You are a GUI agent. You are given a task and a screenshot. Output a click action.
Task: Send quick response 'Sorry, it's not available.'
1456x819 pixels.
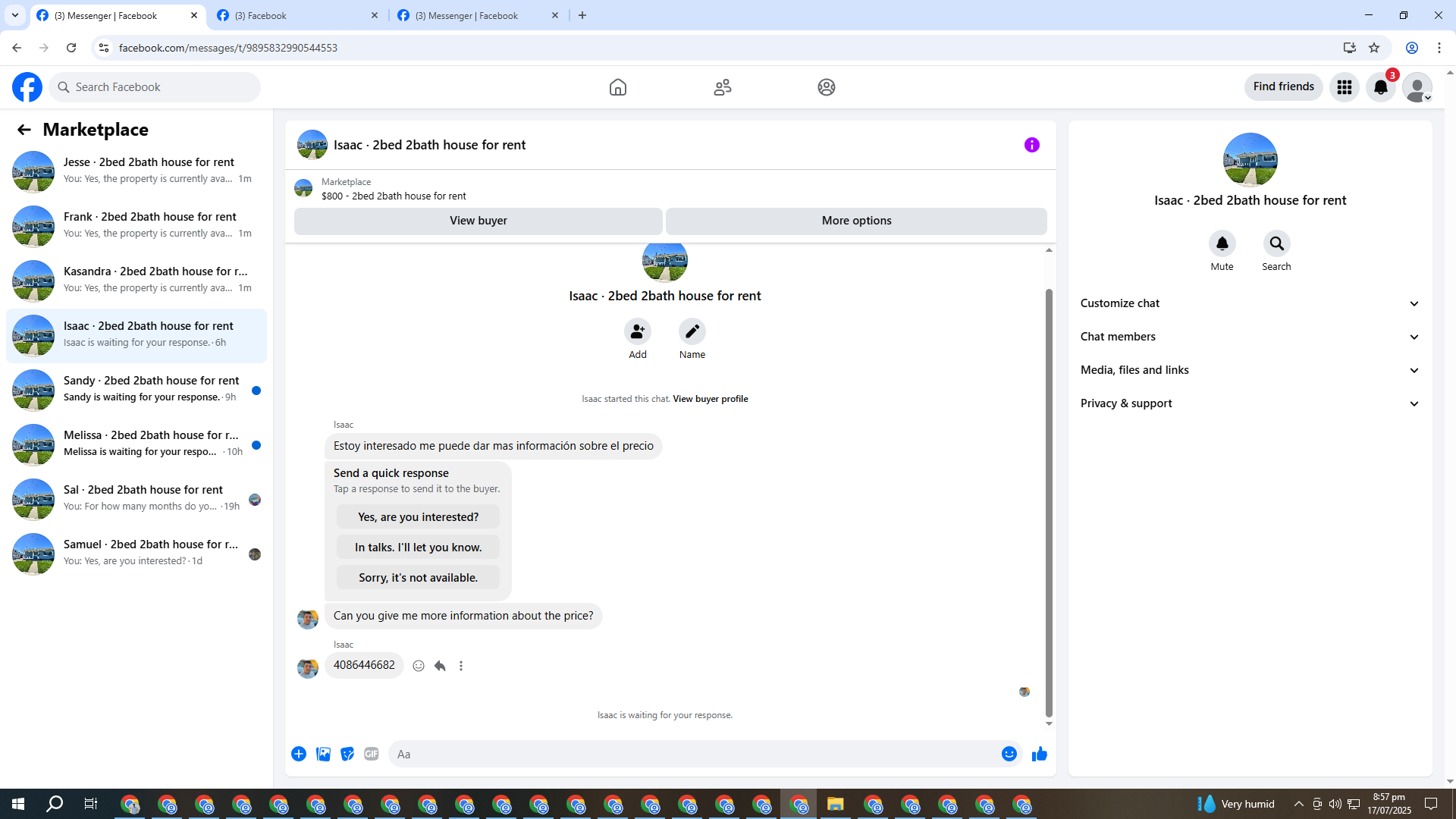tap(418, 578)
